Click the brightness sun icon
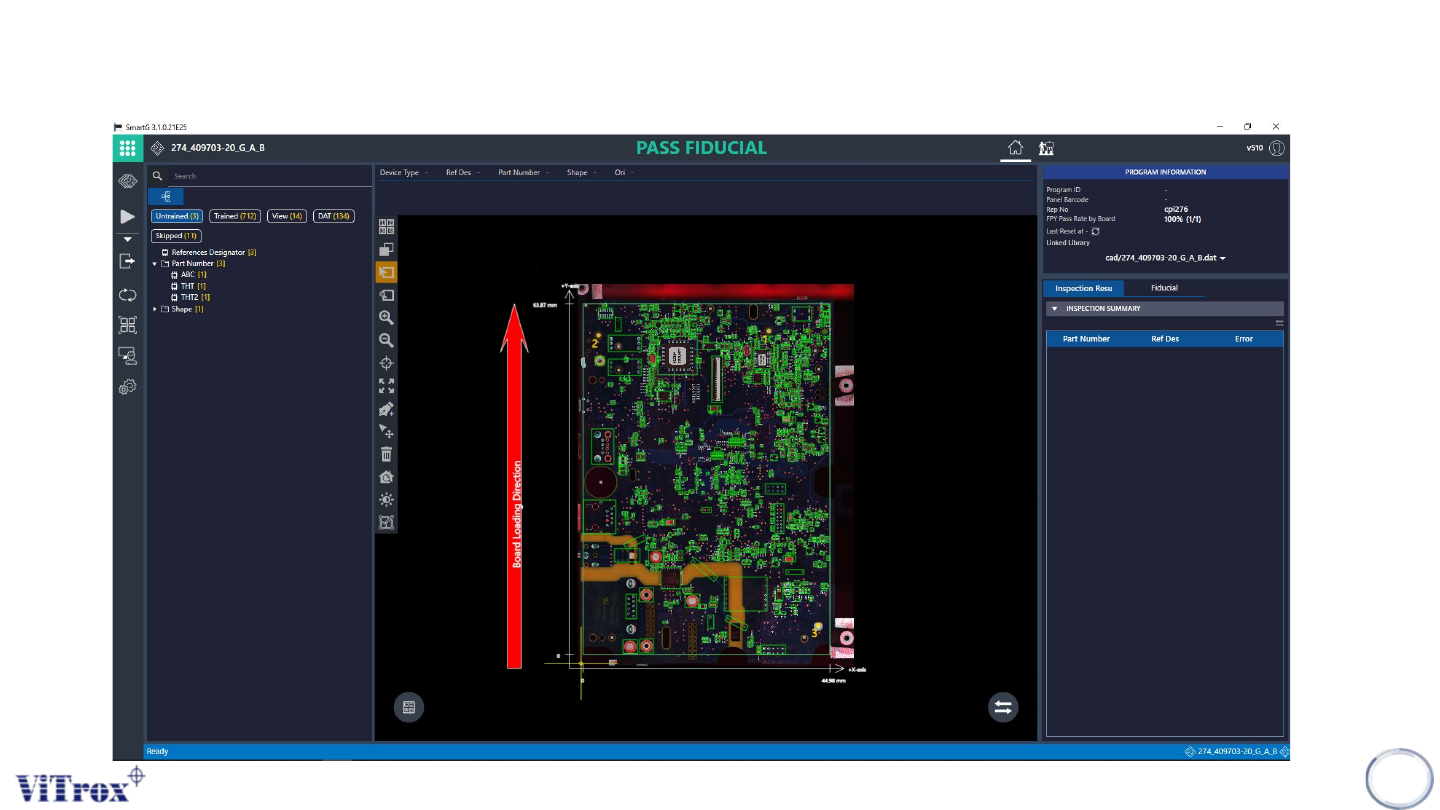This screenshot has height=810, width=1440. click(386, 499)
